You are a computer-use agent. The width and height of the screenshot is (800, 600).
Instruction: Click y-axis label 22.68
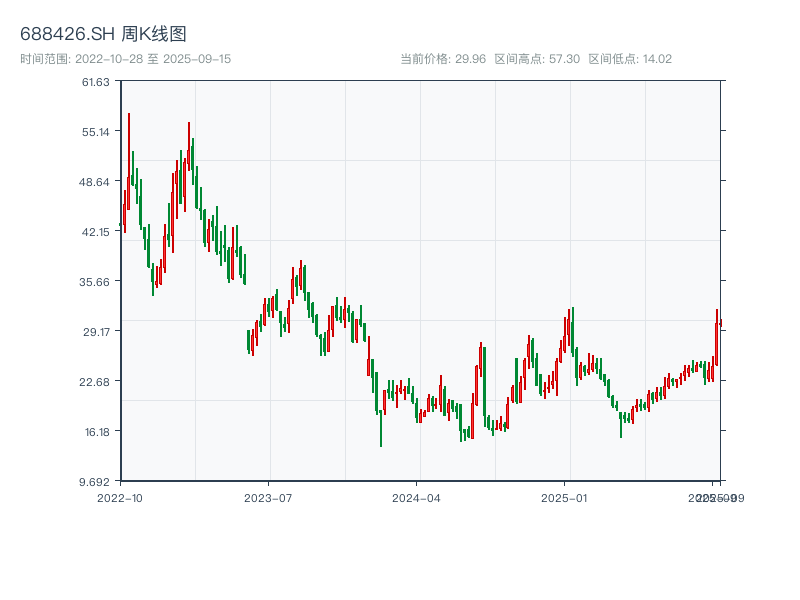coord(94,382)
